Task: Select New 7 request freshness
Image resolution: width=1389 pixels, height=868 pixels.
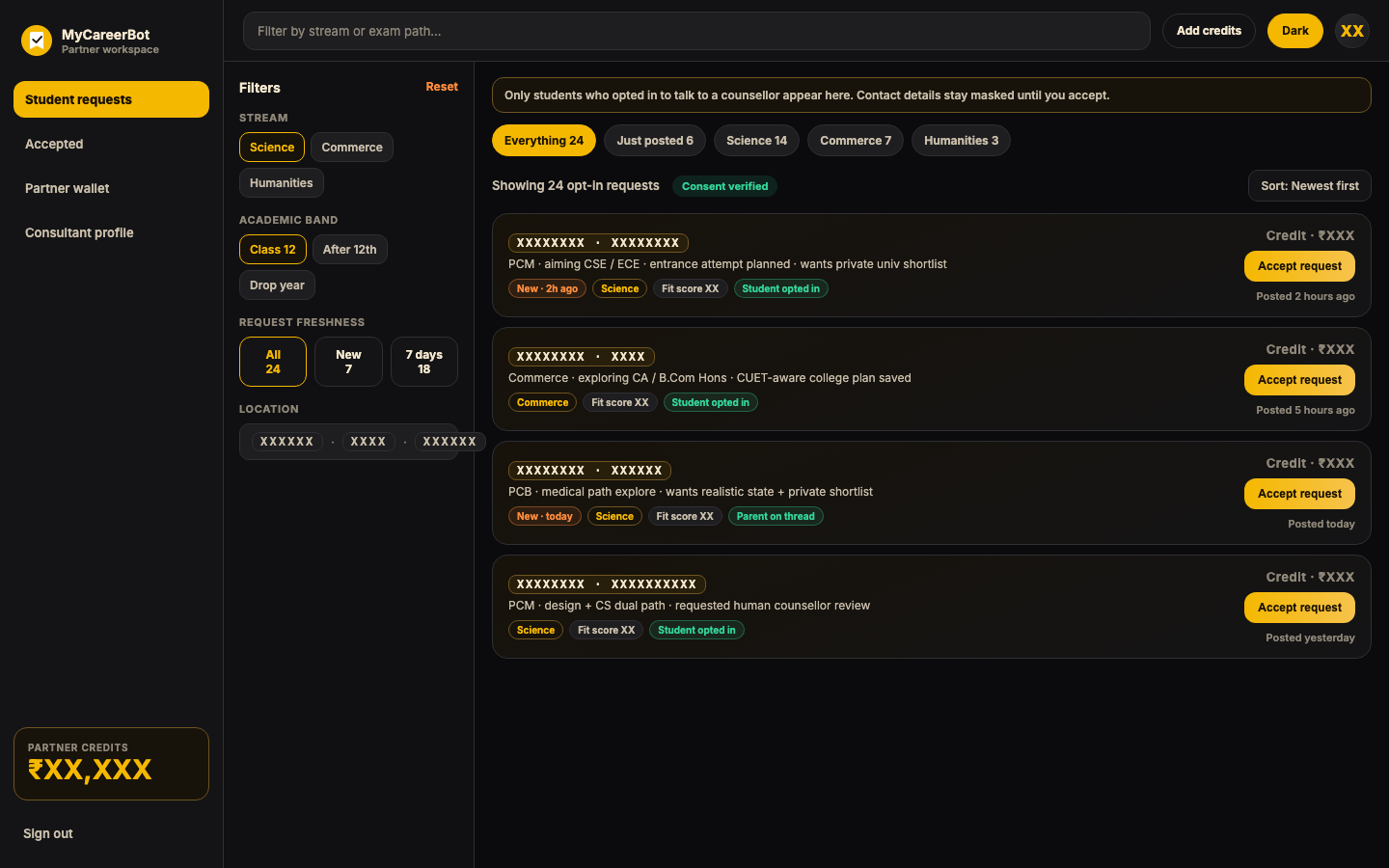Action: click(x=348, y=362)
